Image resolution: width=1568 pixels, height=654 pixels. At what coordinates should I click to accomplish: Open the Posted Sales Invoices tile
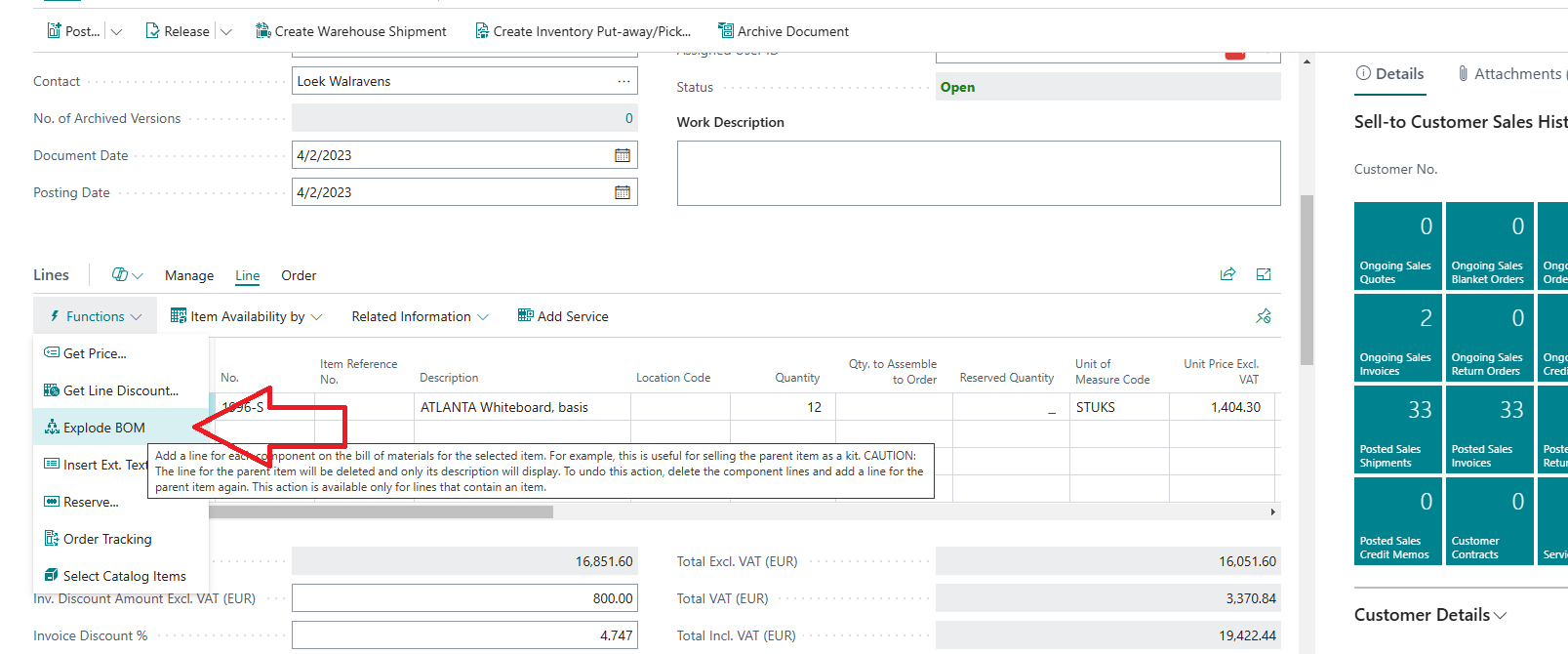click(x=1490, y=429)
